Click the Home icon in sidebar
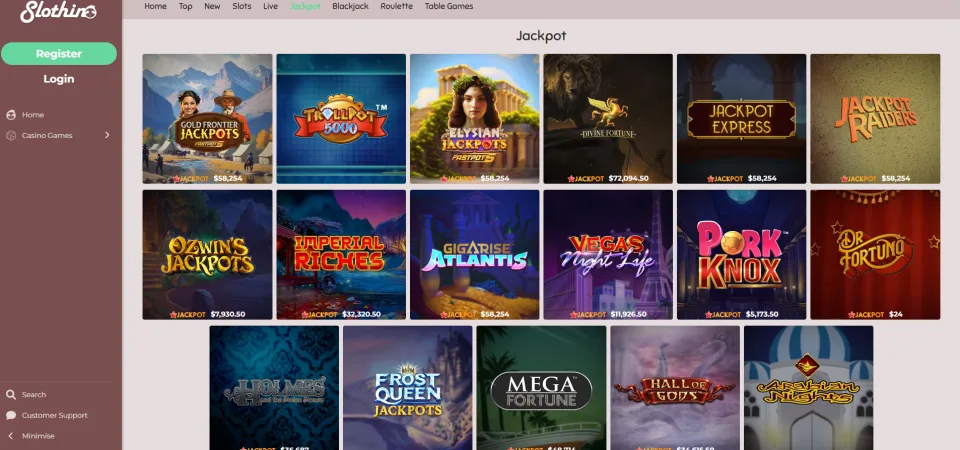 [x=11, y=115]
